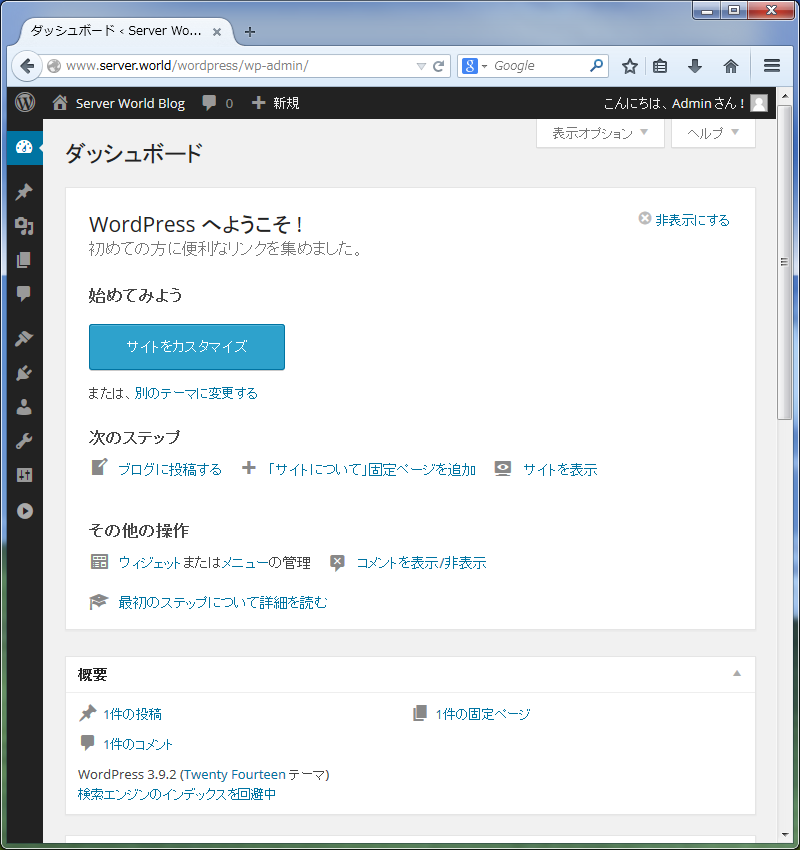
Task: Click 検索エンジンのインデックスを回避中 link
Action: tap(177, 794)
